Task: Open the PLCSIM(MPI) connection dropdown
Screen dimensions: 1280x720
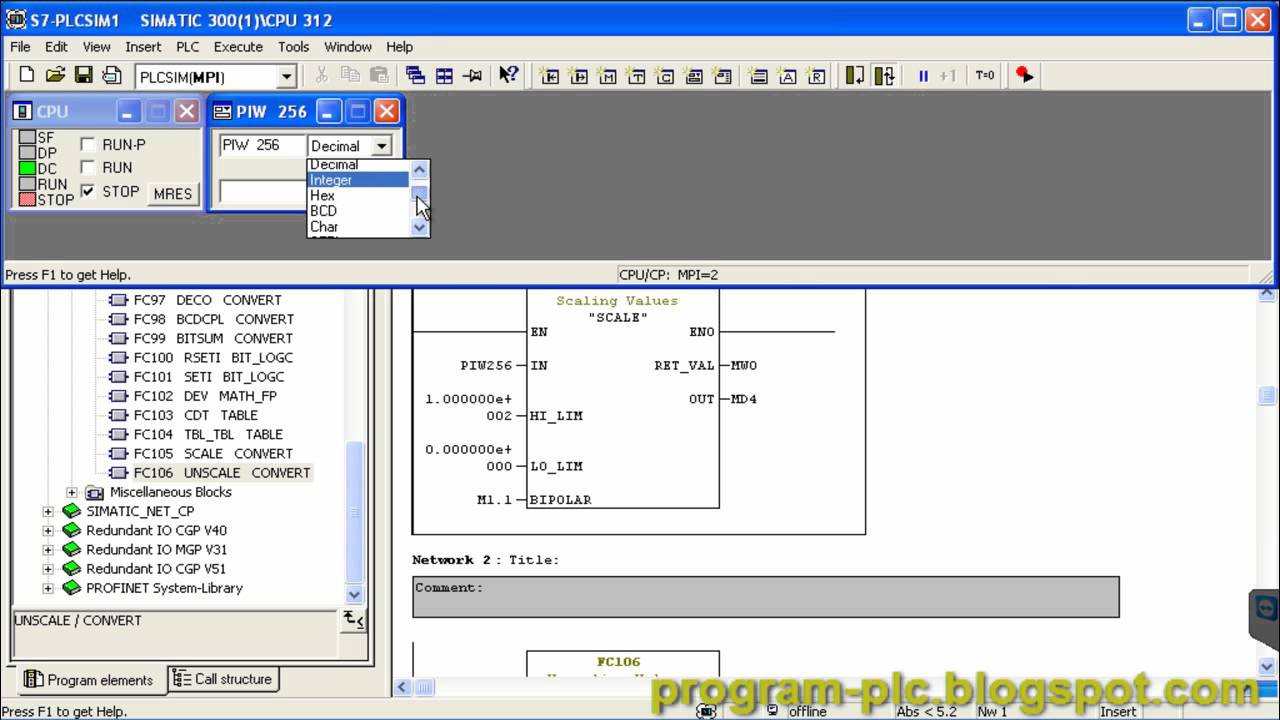Action: click(286, 77)
